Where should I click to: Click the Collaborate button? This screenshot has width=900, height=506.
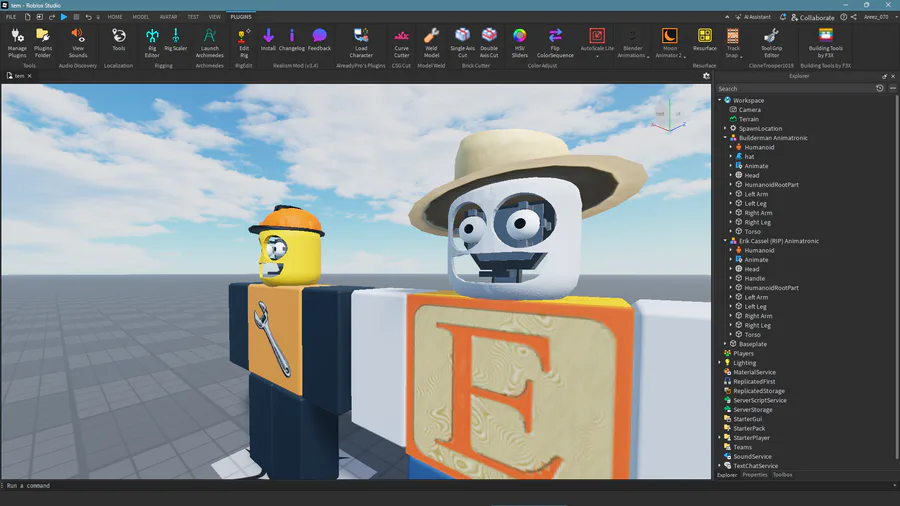point(812,18)
